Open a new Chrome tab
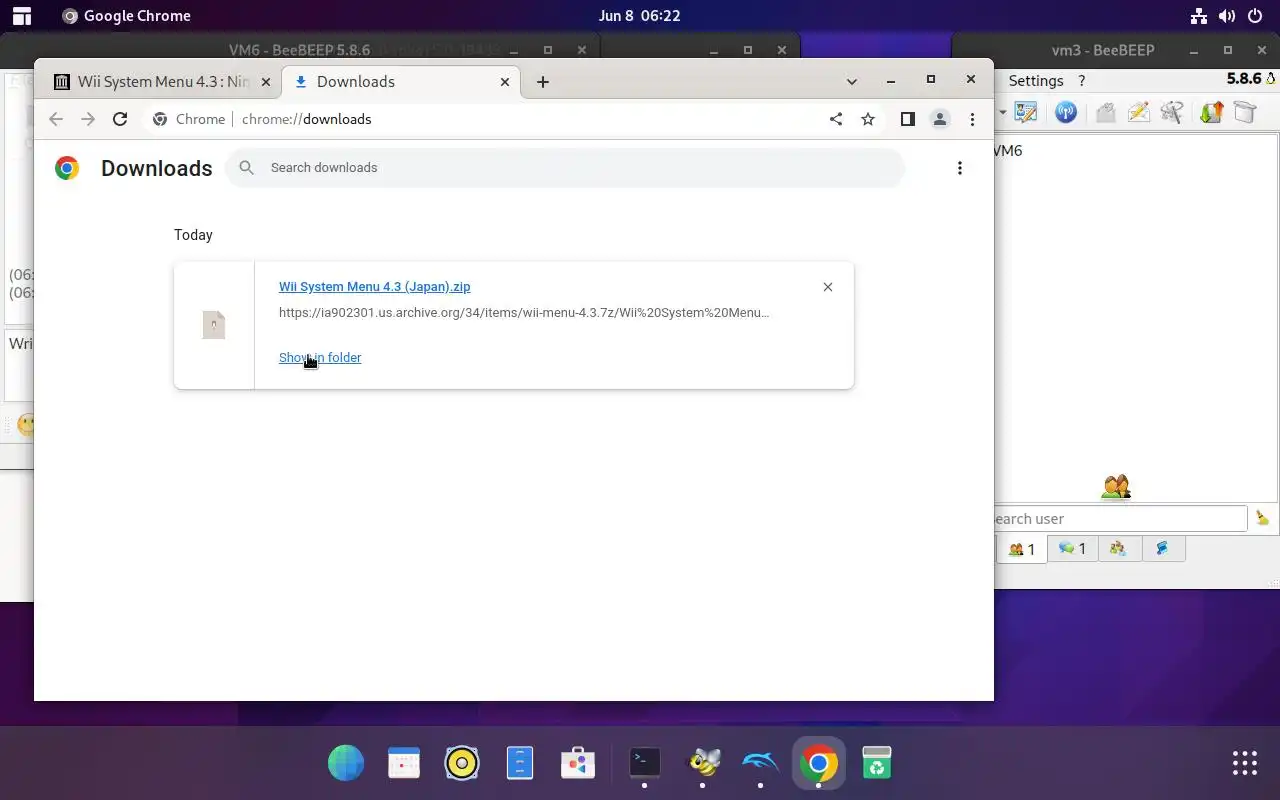The height and width of the screenshot is (800, 1280). (x=543, y=82)
